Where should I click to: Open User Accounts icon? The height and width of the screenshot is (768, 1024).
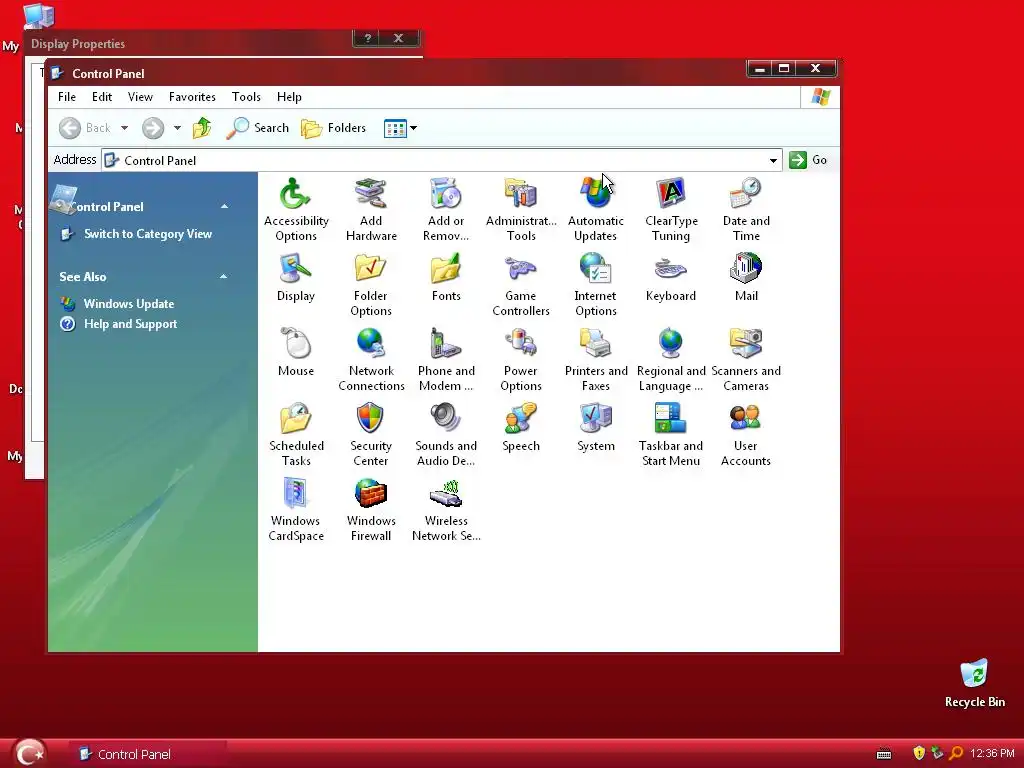(746, 435)
